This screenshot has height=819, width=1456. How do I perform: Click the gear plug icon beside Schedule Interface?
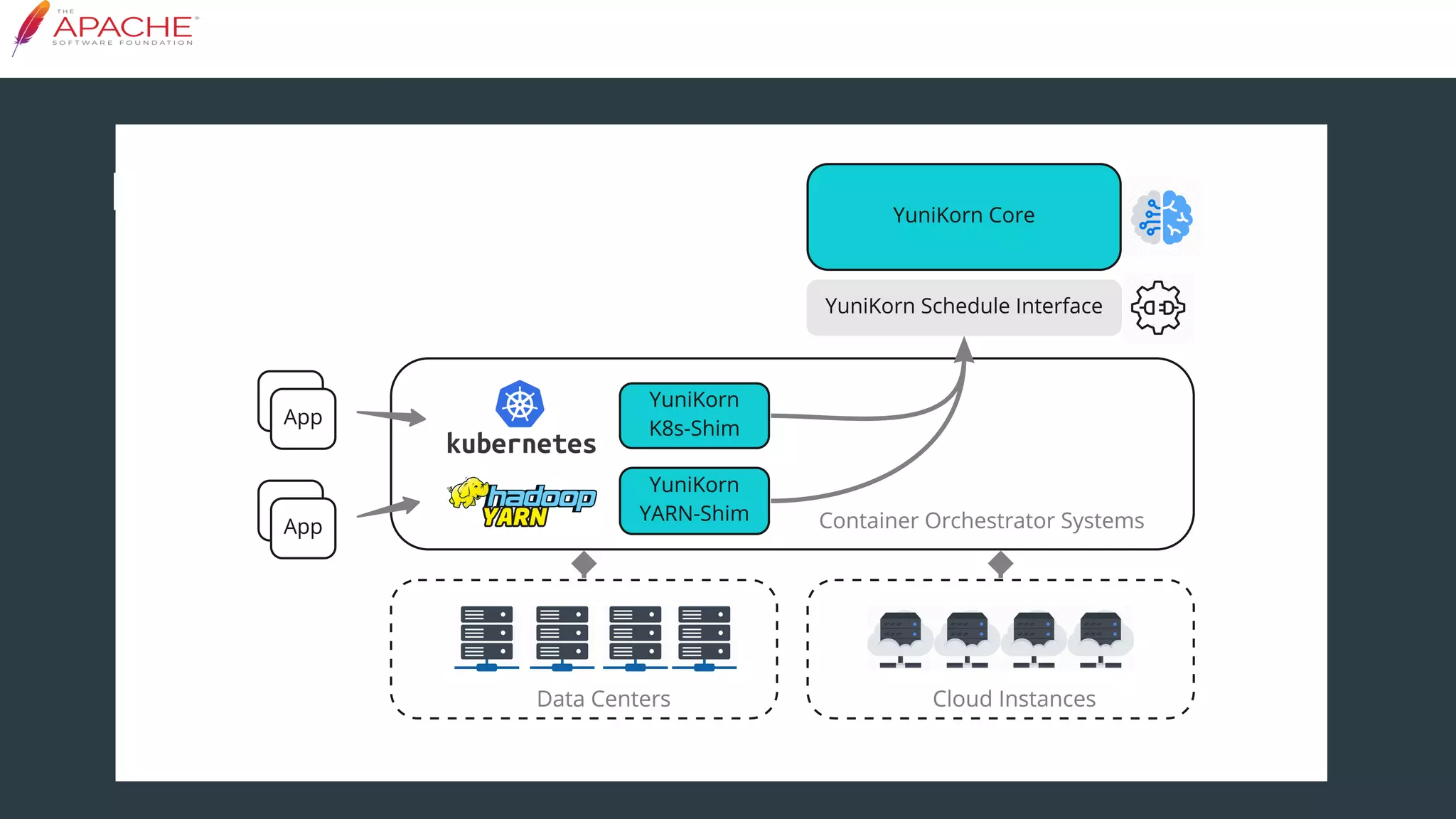click(x=1158, y=308)
